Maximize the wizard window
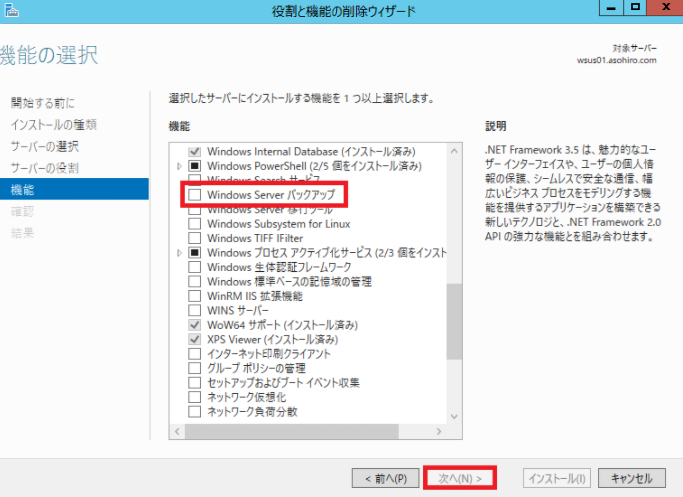The width and height of the screenshot is (683, 497). tap(635, 8)
